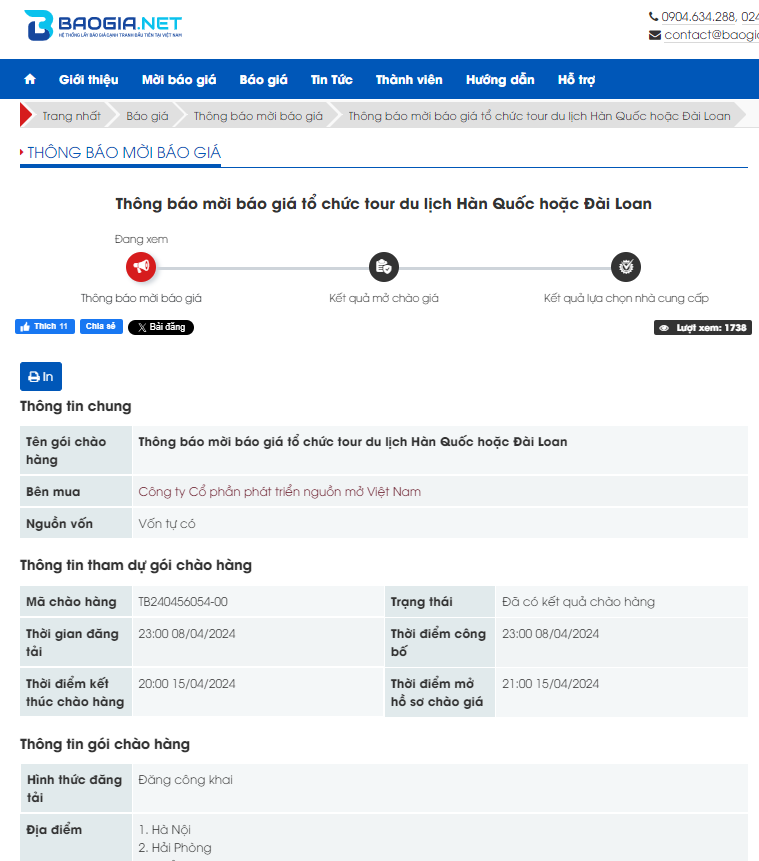759x861 pixels.
Task: Select the location entry 1. Hà Nội
Action: 165,830
